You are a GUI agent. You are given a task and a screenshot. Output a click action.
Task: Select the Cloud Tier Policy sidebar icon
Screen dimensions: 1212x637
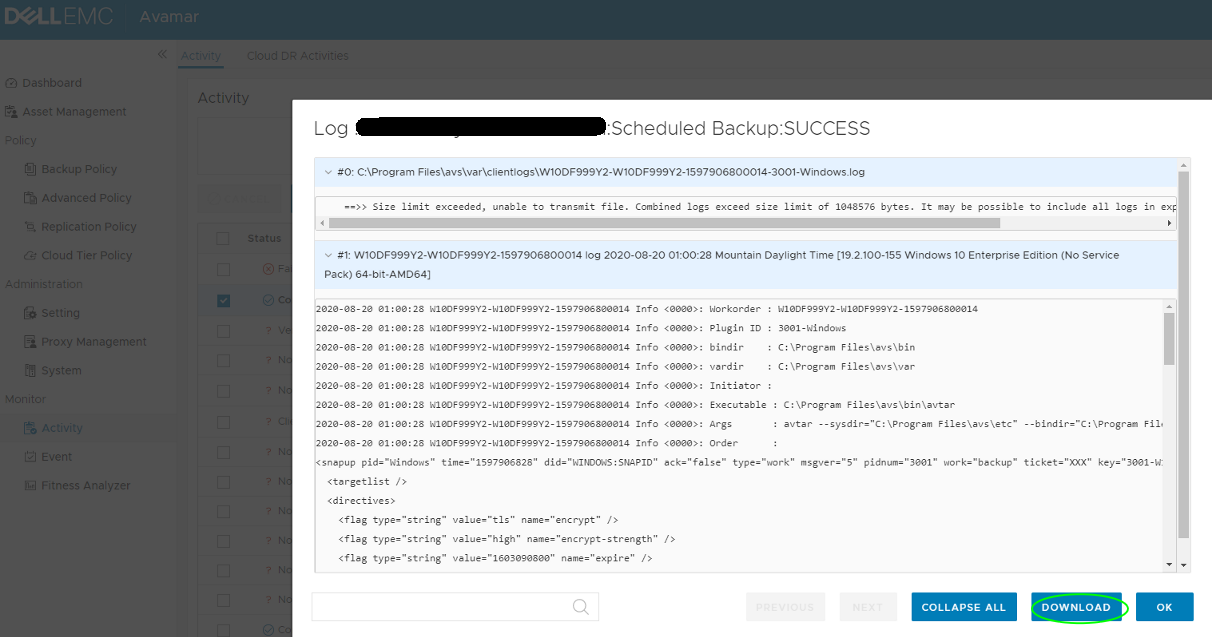pos(31,255)
